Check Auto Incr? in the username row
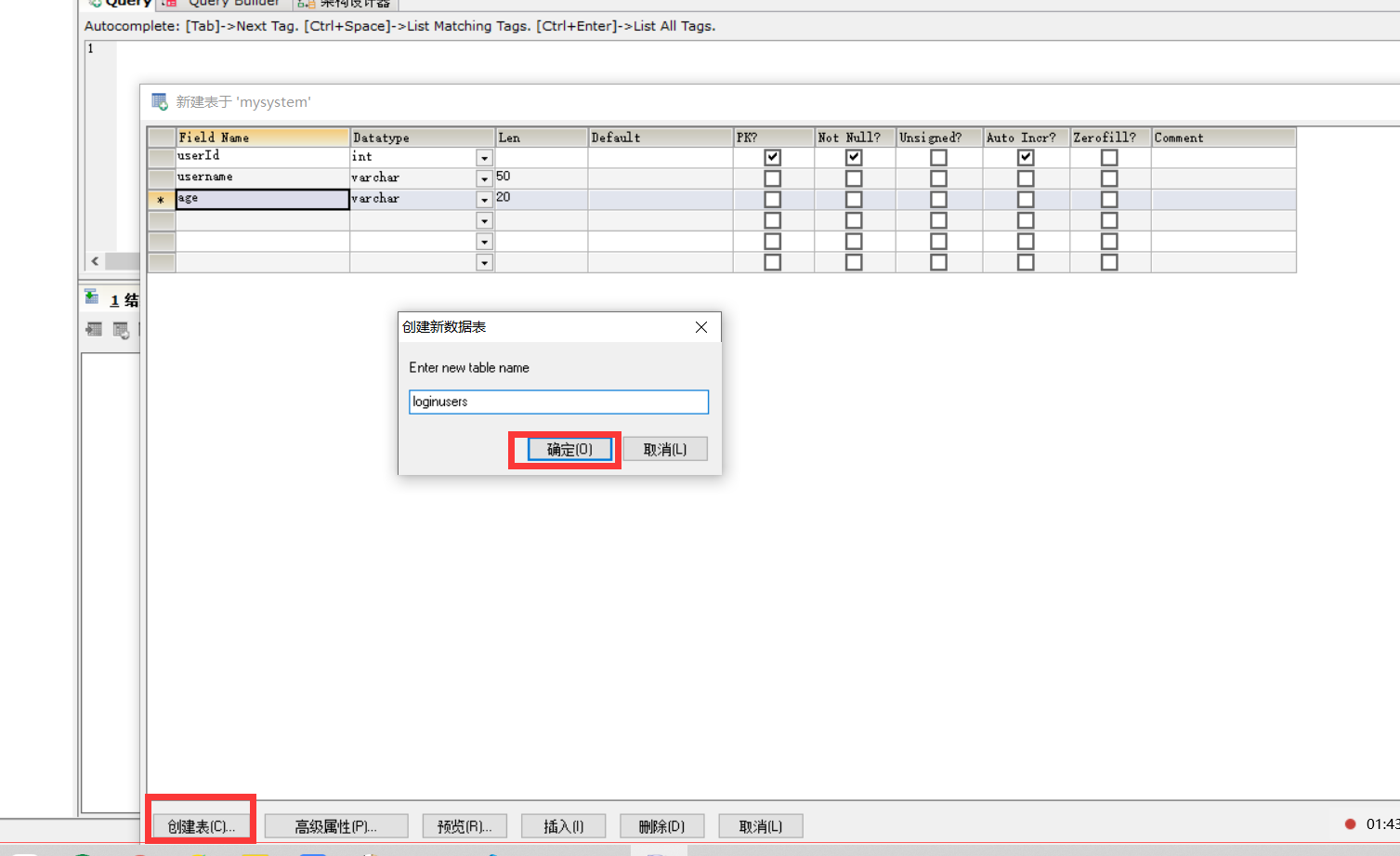The width and height of the screenshot is (1400, 856). (x=1026, y=178)
